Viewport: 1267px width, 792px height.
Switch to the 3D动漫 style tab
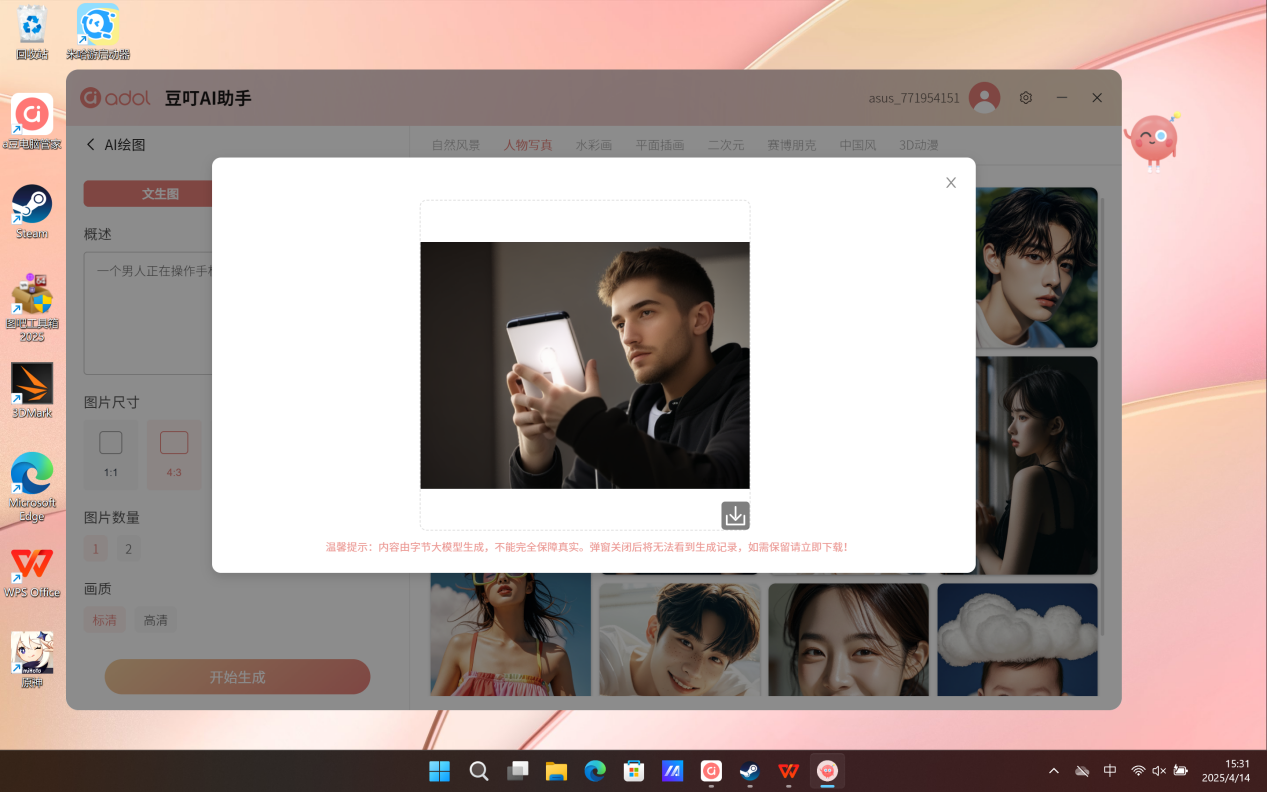[919, 145]
